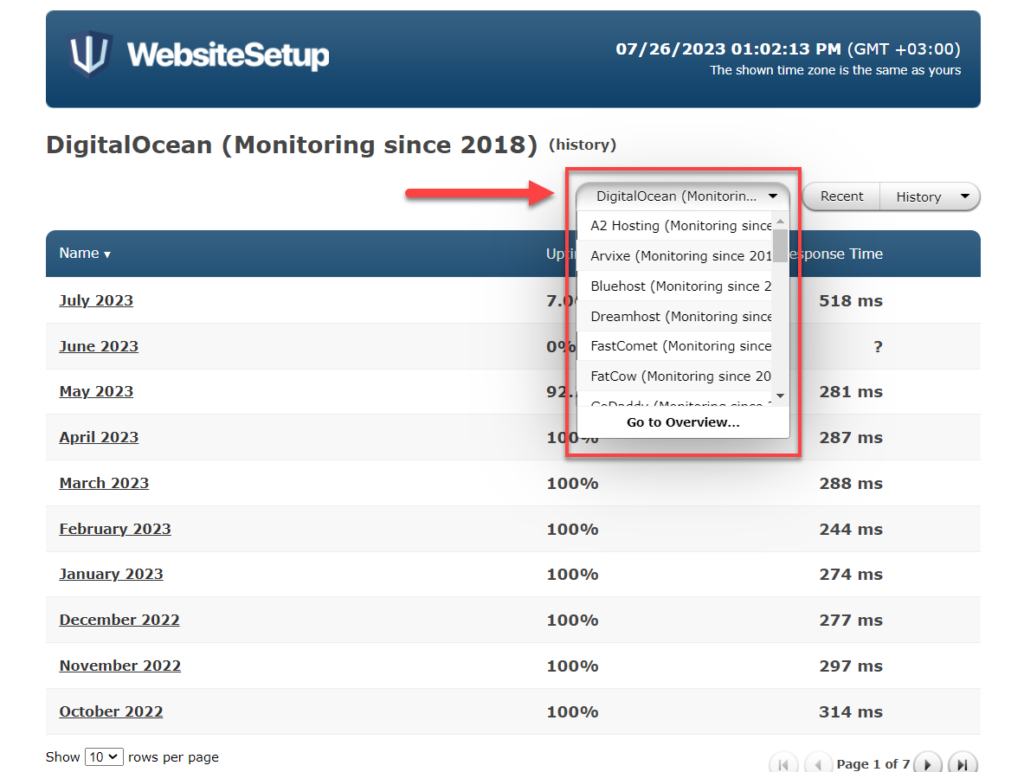Open the July 2023 report link
Image resolution: width=1024 pixels, height=772 pixels.
96,301
